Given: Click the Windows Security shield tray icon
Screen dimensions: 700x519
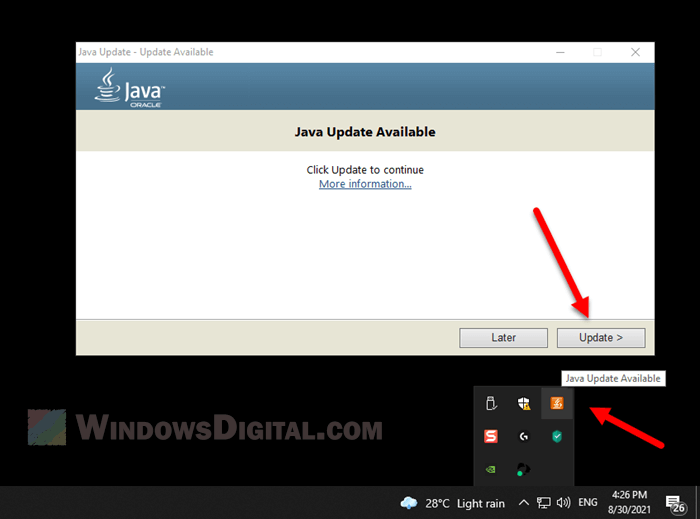Looking at the screenshot, I should 524,403.
